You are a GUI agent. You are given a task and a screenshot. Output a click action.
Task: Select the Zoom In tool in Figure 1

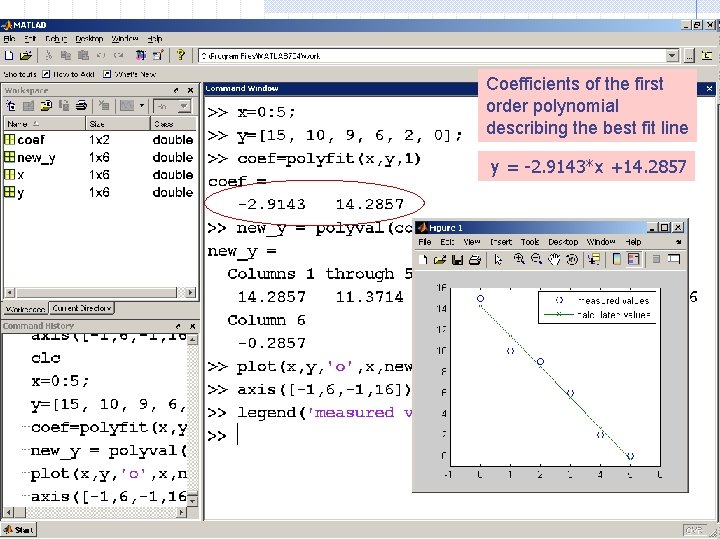pos(519,259)
